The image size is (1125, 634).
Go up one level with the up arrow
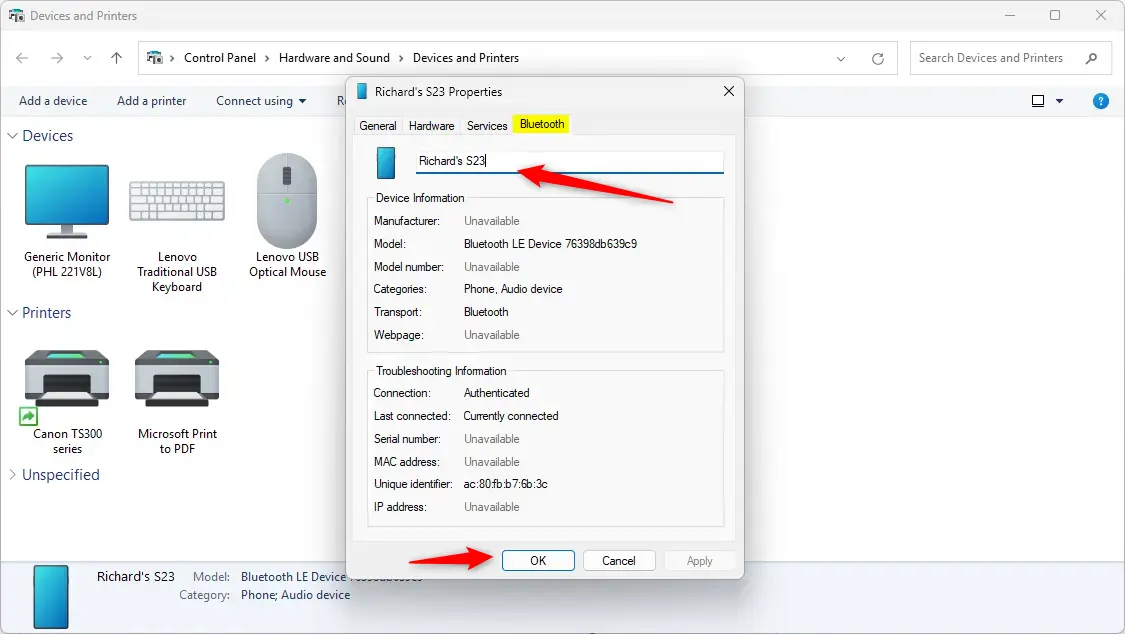[116, 58]
